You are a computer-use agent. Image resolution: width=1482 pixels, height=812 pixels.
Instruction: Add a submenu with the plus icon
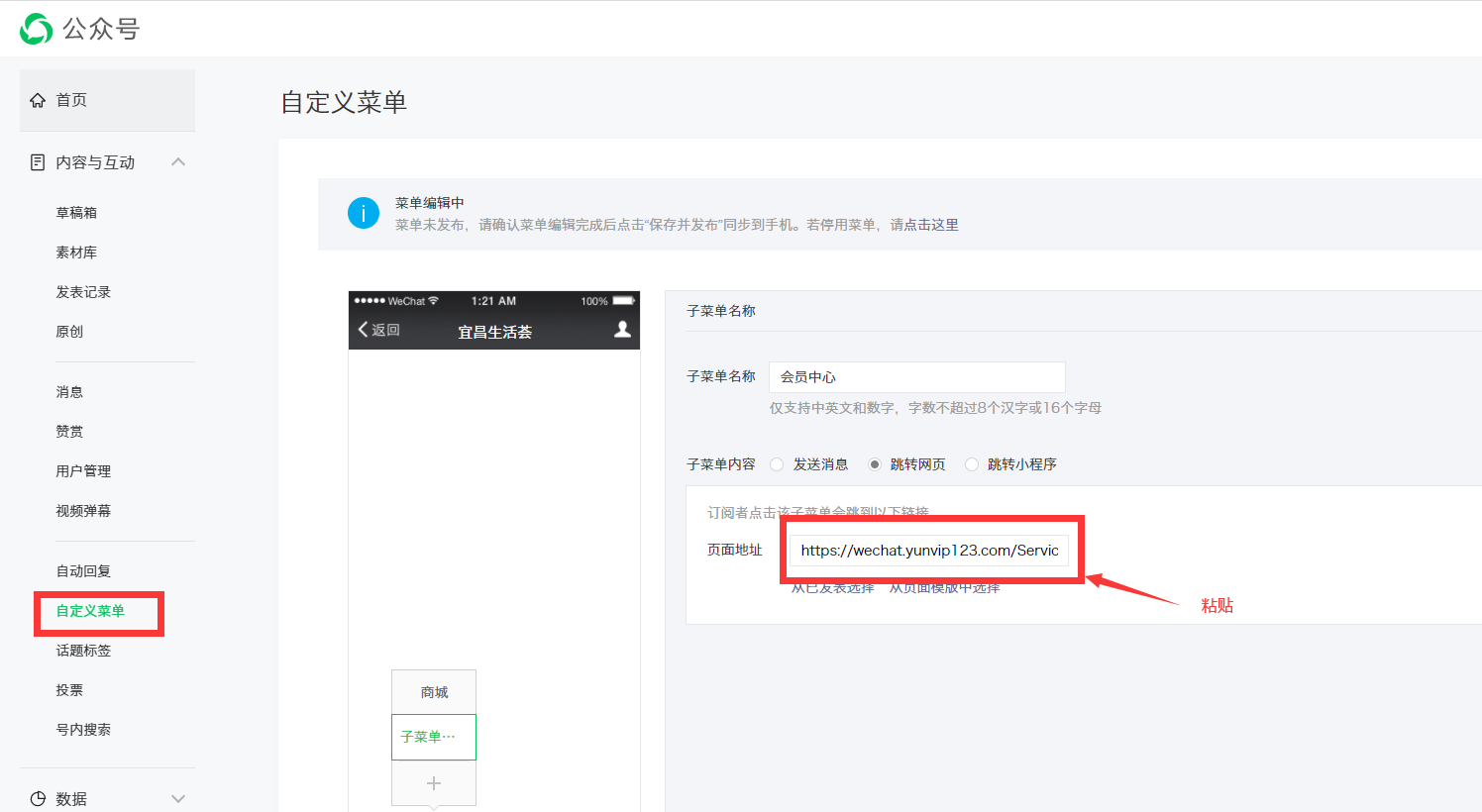[x=434, y=783]
